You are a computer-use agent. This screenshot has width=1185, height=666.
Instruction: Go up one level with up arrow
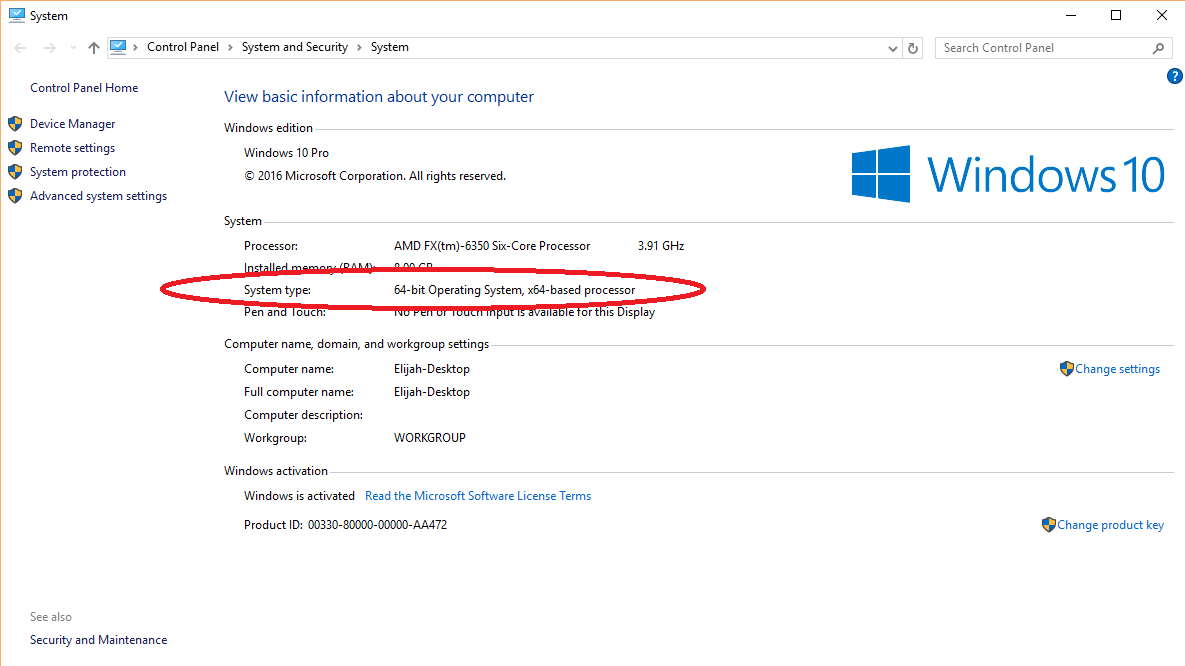pyautogui.click(x=94, y=48)
